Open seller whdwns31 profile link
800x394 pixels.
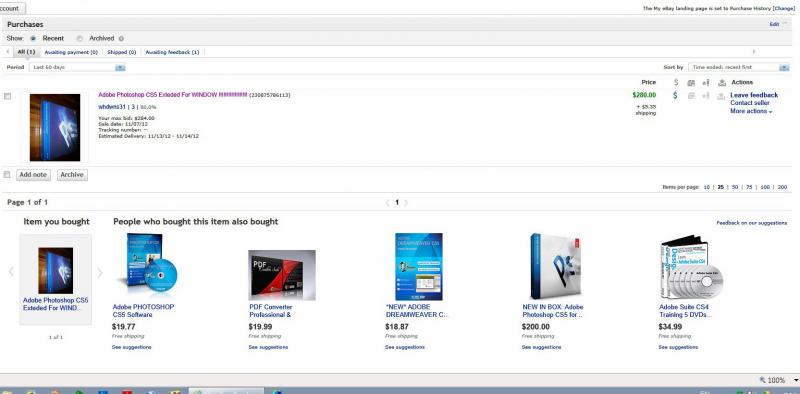[x=112, y=107]
